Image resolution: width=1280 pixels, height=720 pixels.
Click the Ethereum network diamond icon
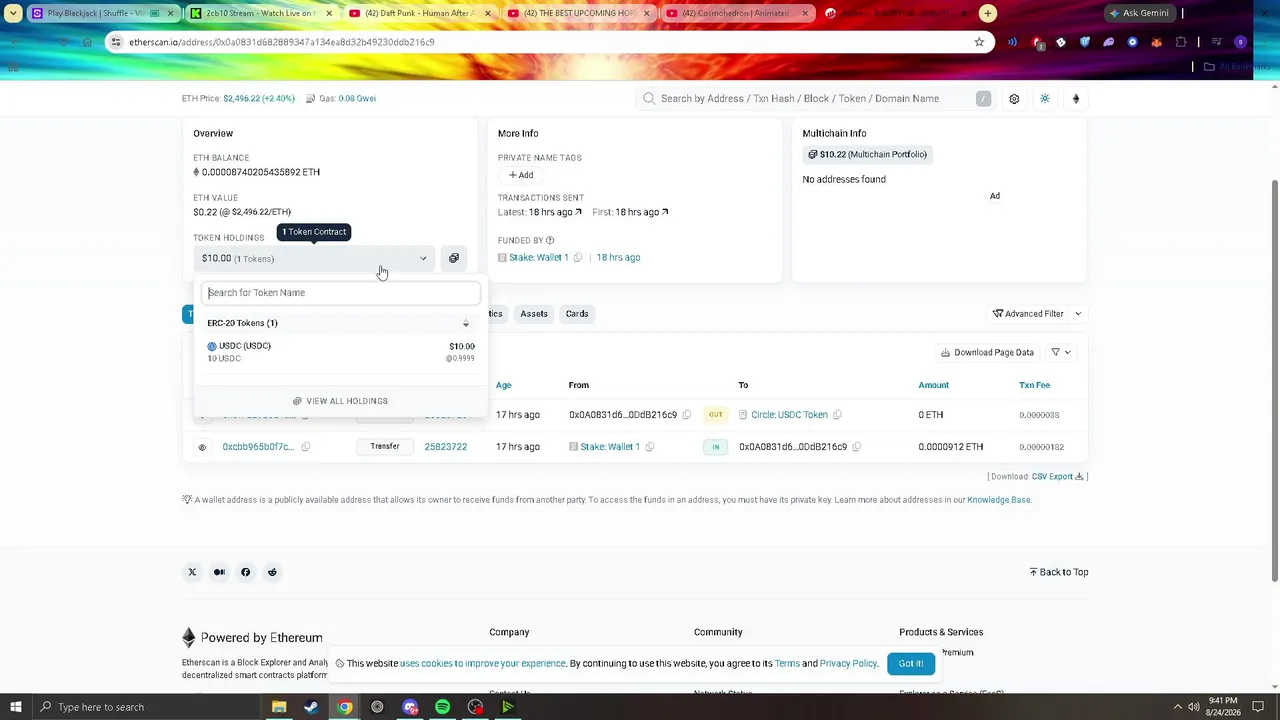tap(1076, 99)
